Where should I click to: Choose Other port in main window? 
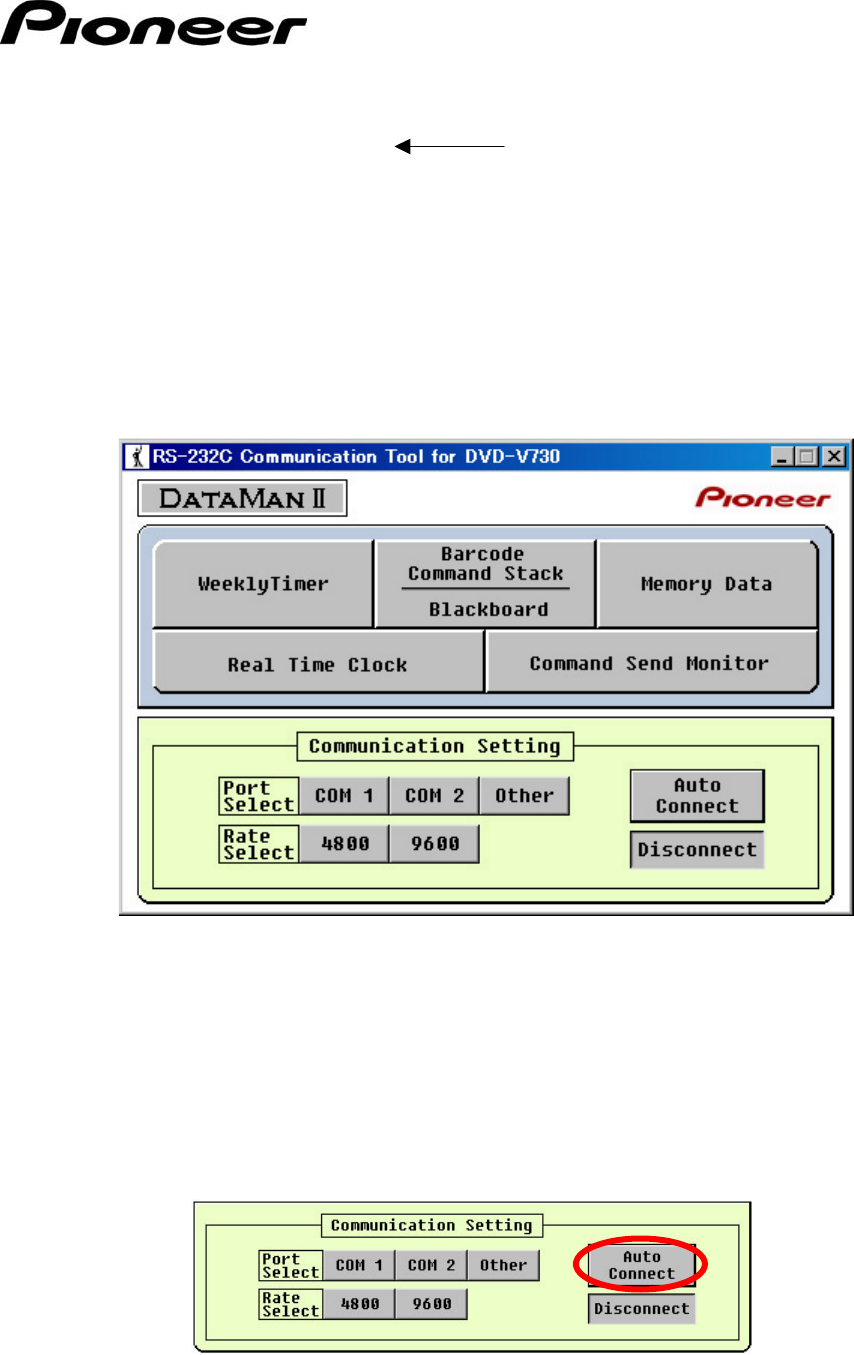click(x=524, y=796)
